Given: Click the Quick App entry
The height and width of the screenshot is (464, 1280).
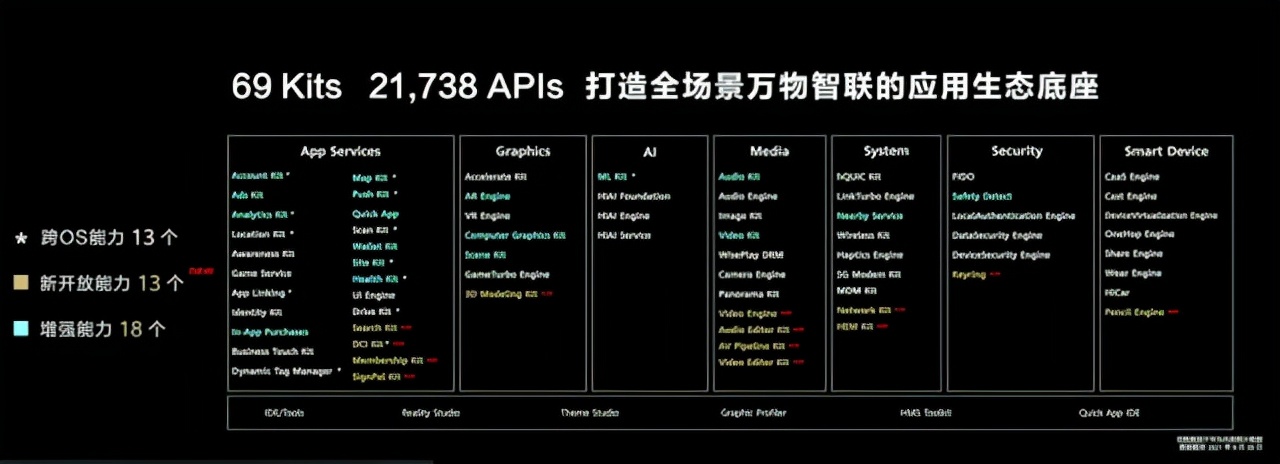Looking at the screenshot, I should pyautogui.click(x=375, y=215).
